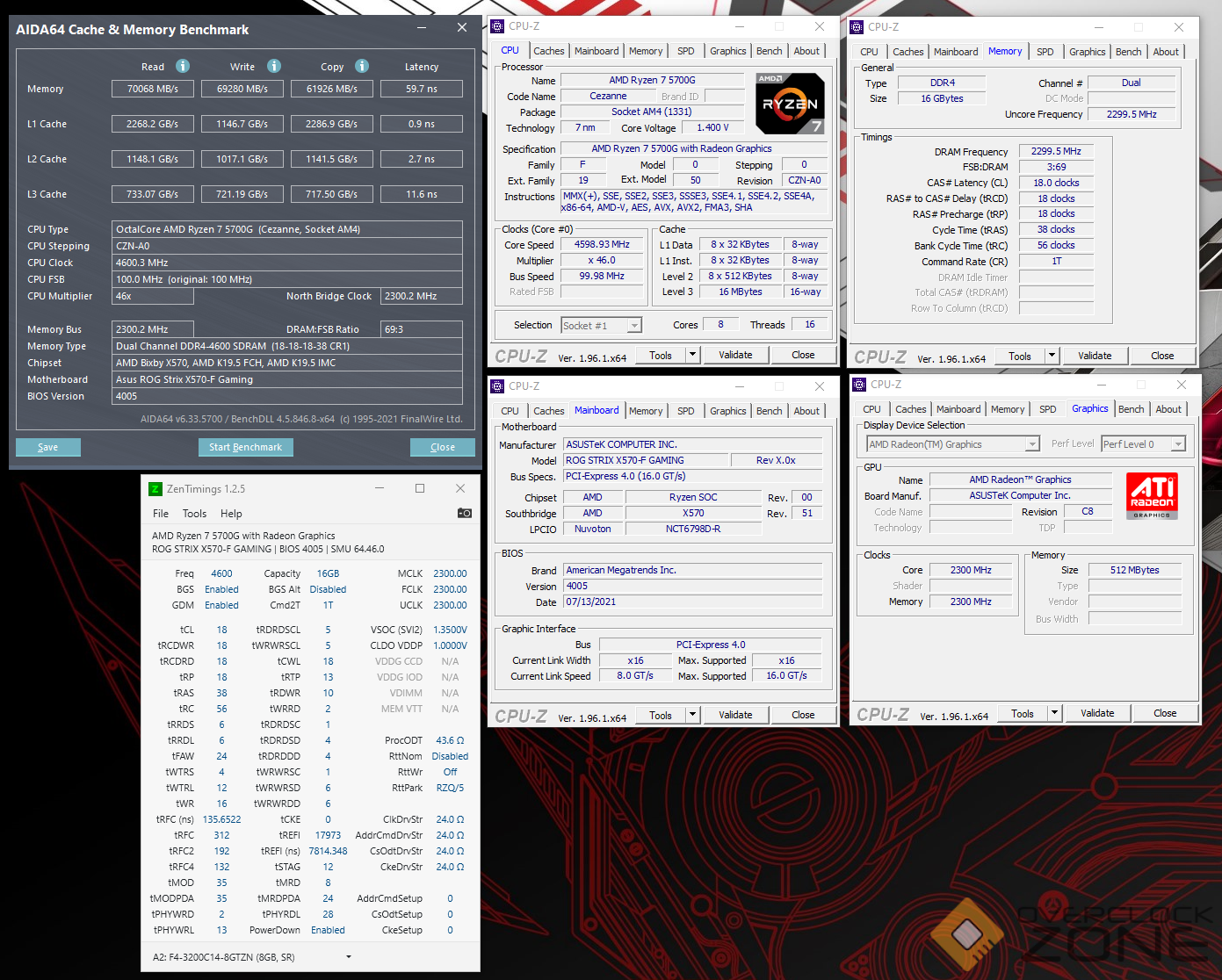Click Validate in the CPU-Z Timings window
The height and width of the screenshot is (980, 1222).
point(1095,356)
